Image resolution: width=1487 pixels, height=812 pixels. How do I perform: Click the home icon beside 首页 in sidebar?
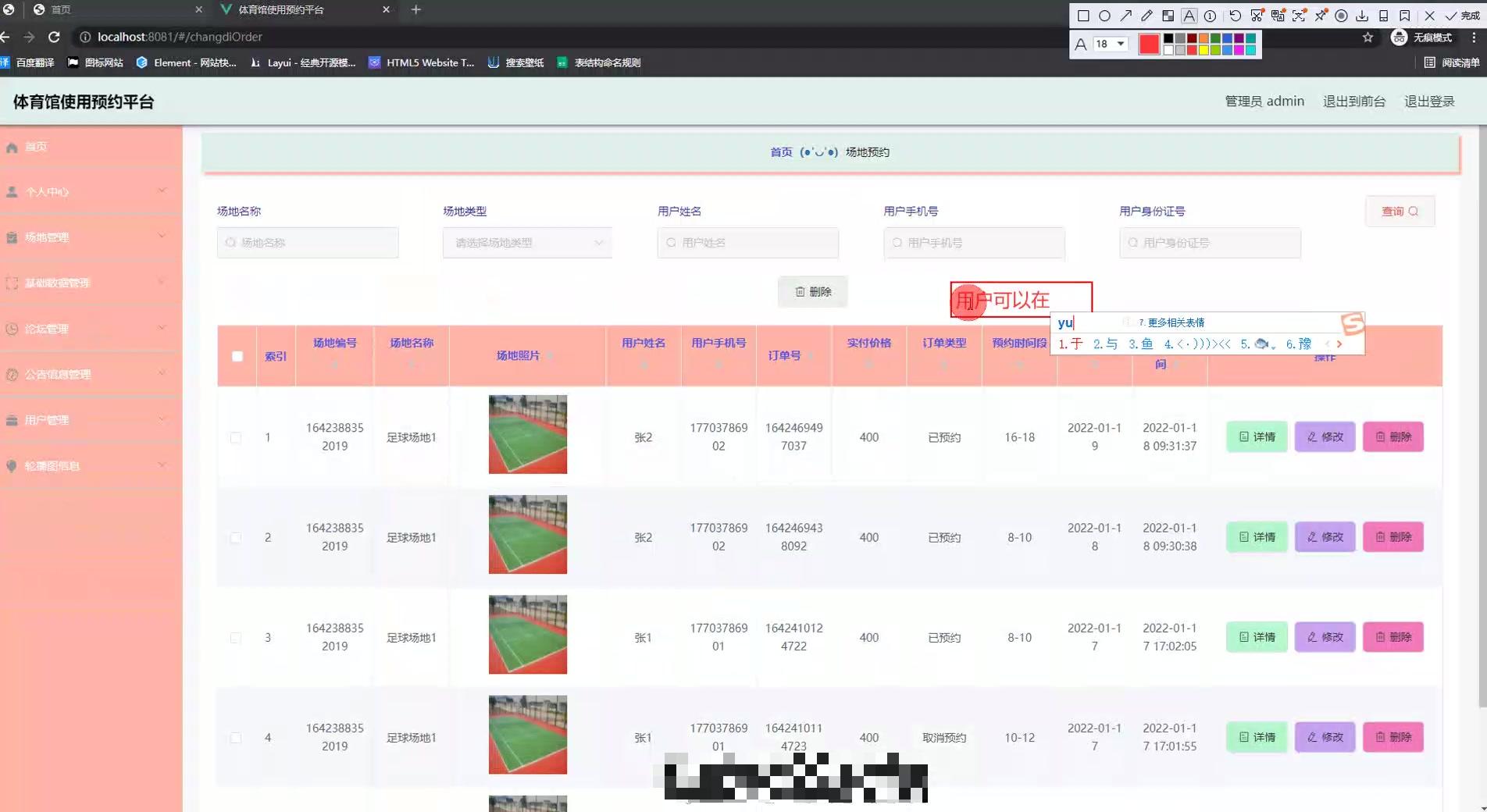coord(12,147)
